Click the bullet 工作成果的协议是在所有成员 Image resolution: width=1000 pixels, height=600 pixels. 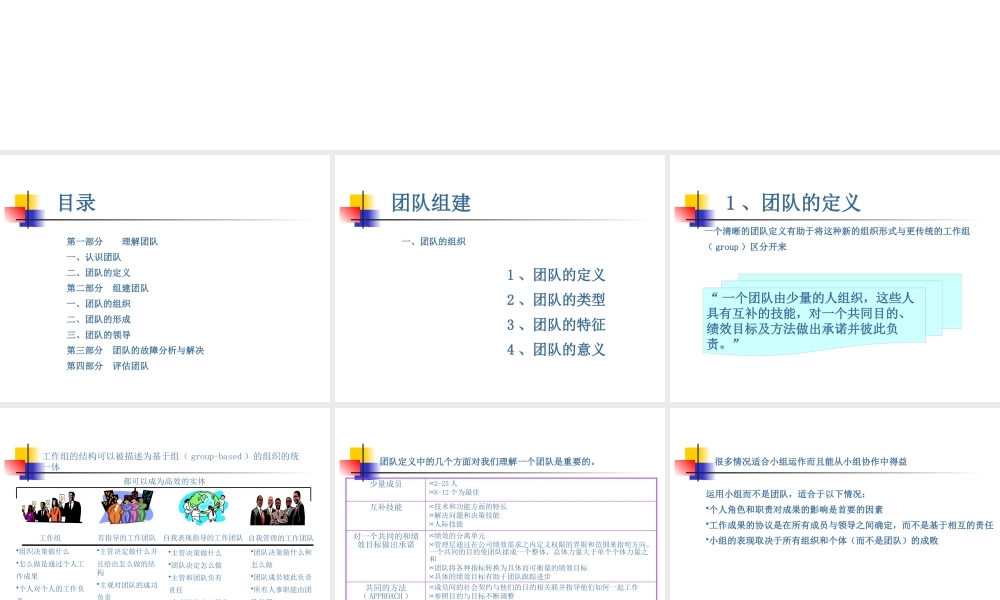click(x=849, y=525)
